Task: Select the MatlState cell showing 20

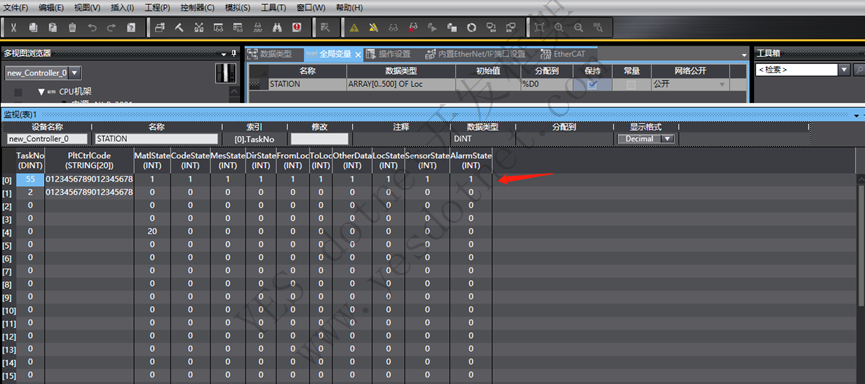Action: (x=152, y=232)
